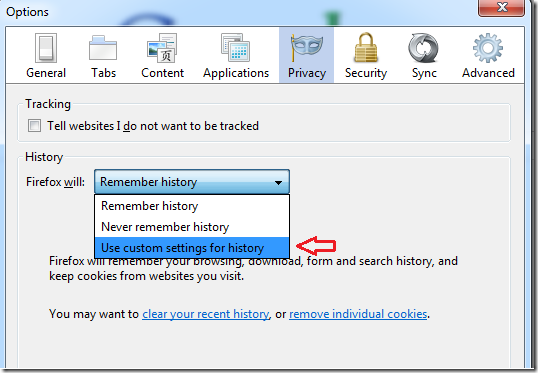Open the clear your recent history link
538x373 pixels.
click(206, 314)
